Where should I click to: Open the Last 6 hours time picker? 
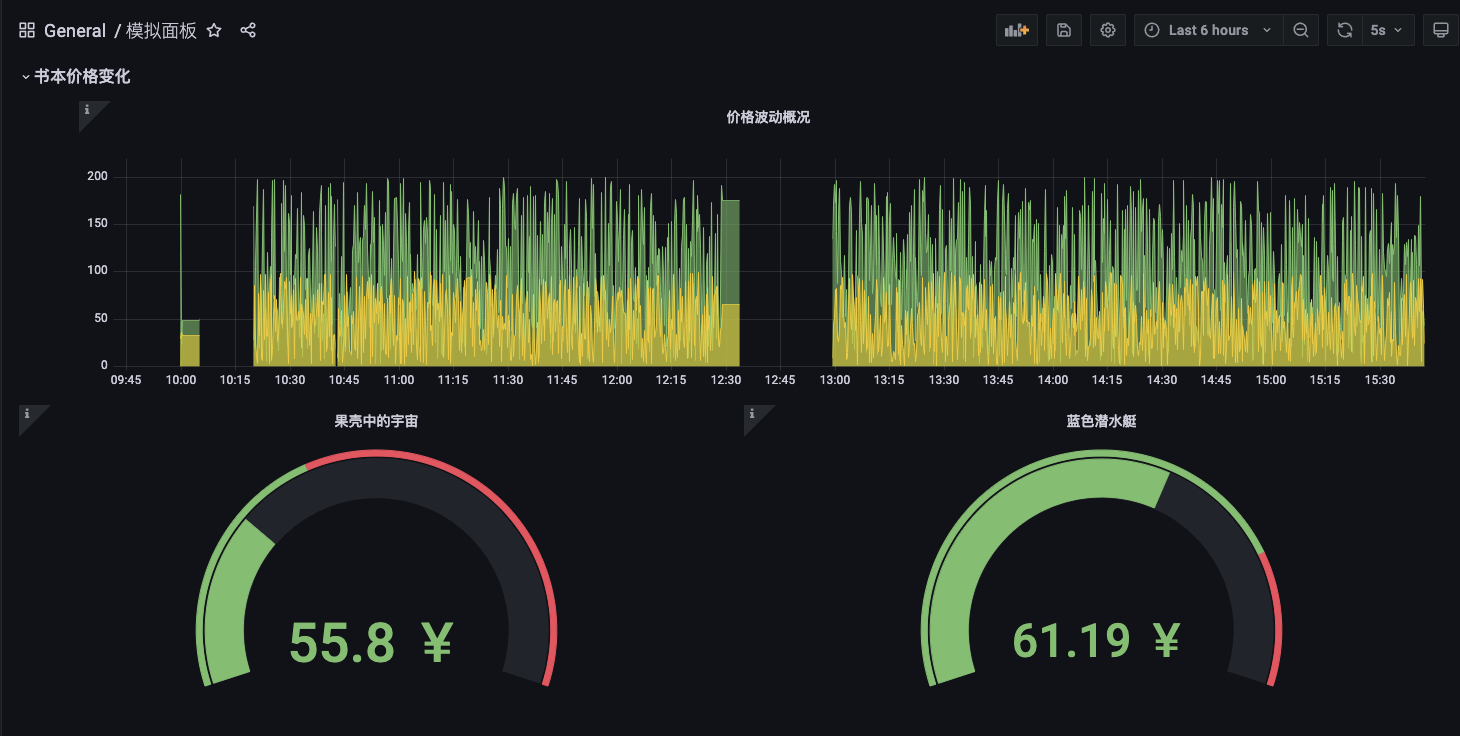1208,30
